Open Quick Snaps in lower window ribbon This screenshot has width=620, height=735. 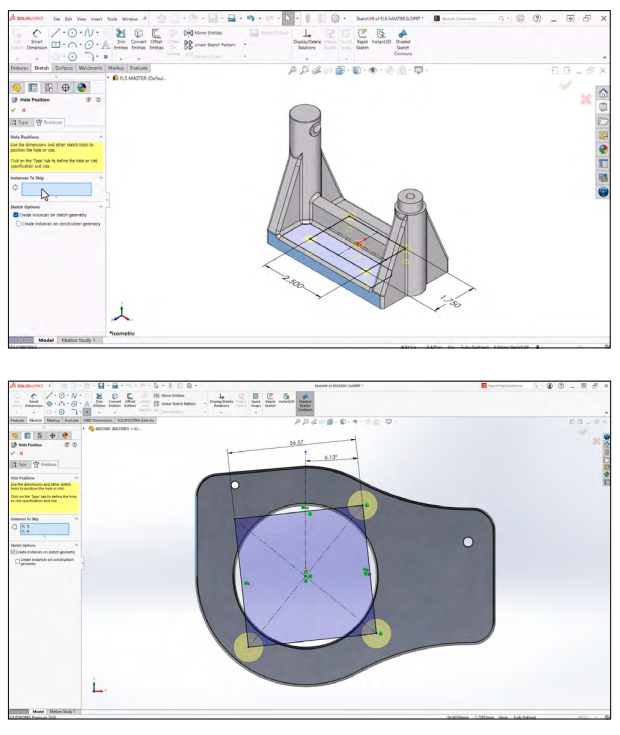(x=256, y=402)
